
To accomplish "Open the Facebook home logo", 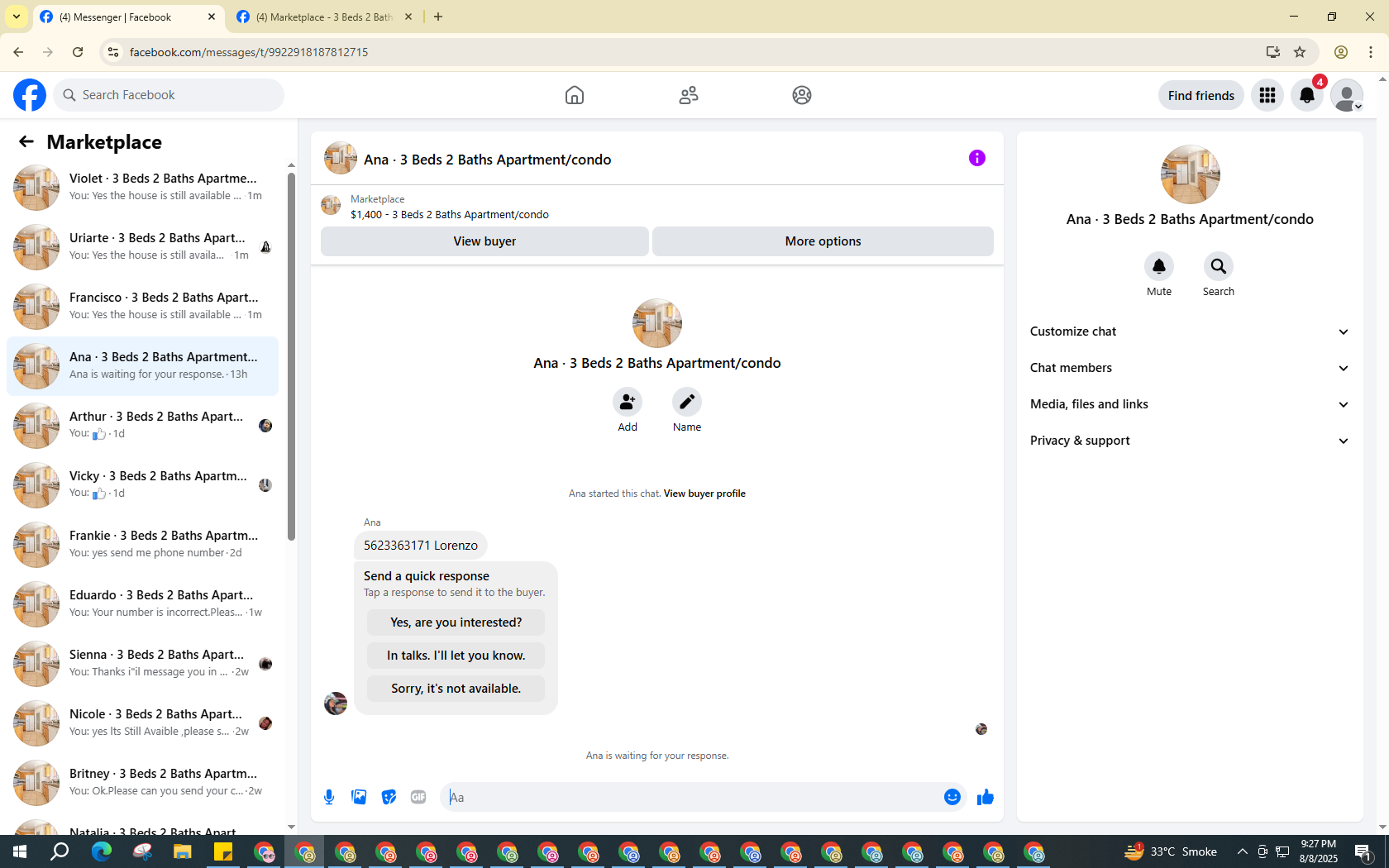I will pyautogui.click(x=30, y=95).
